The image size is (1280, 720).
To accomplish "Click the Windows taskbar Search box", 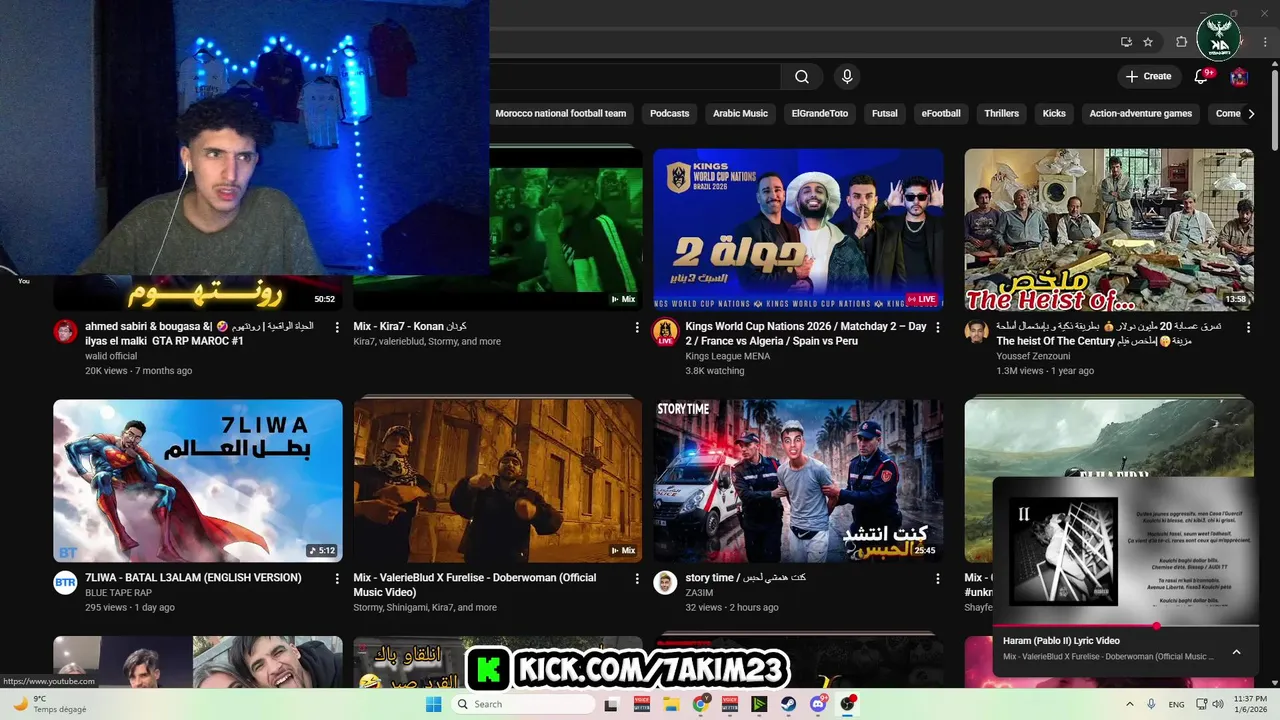I will coord(524,704).
